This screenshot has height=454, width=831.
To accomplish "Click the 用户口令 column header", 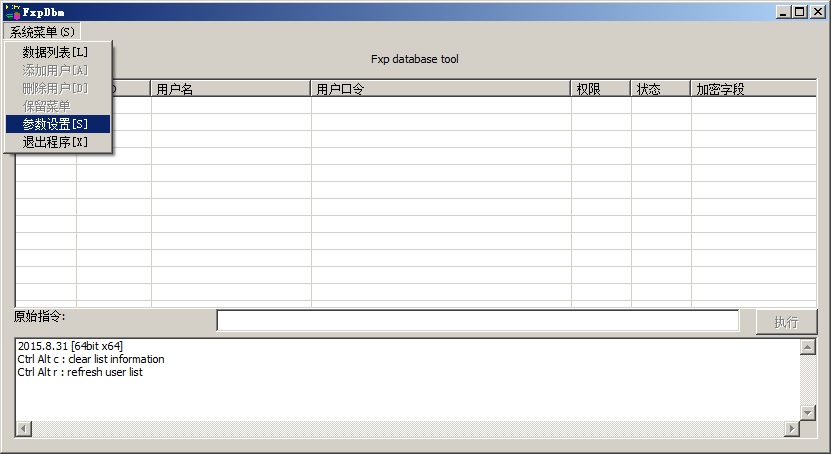I will [440, 89].
